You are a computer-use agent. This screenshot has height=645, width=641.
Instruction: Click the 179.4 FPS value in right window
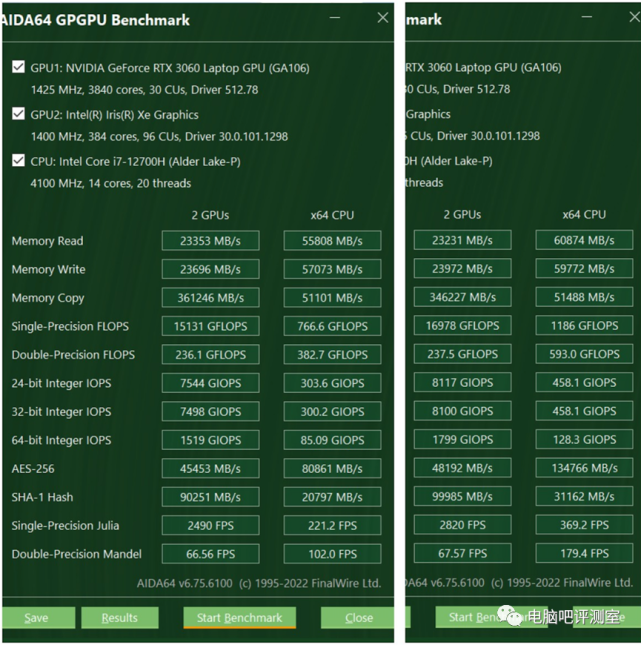(584, 553)
